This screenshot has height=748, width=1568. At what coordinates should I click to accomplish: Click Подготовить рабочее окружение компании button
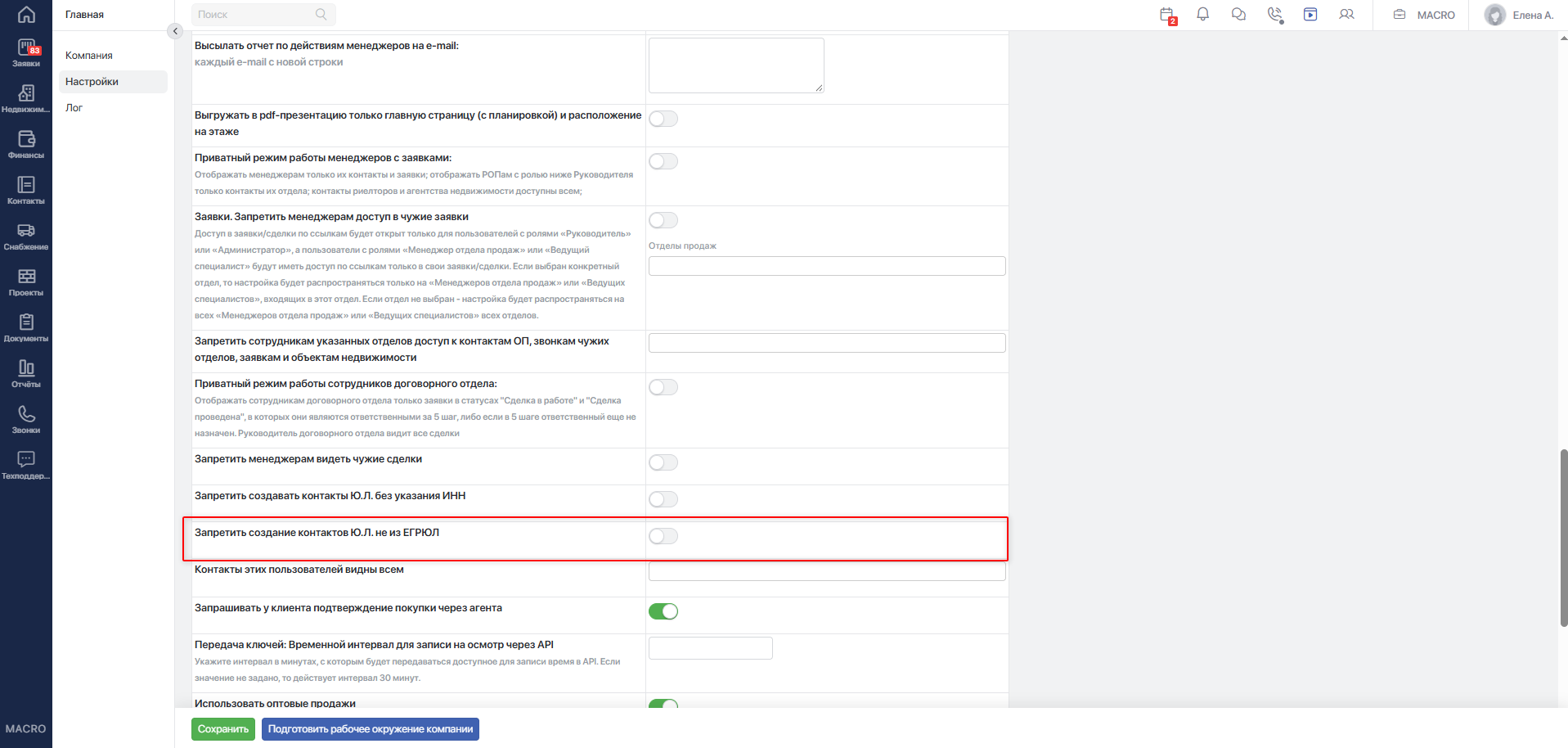coord(371,729)
